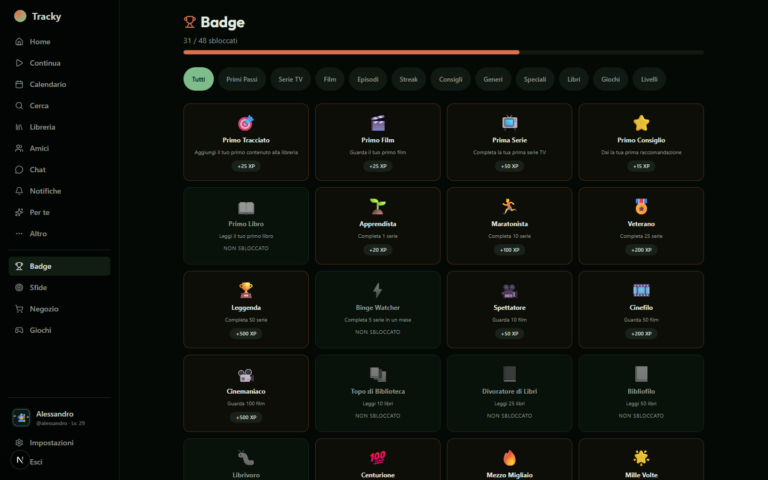Filter badges by Generi
768x480 pixels.
point(493,79)
